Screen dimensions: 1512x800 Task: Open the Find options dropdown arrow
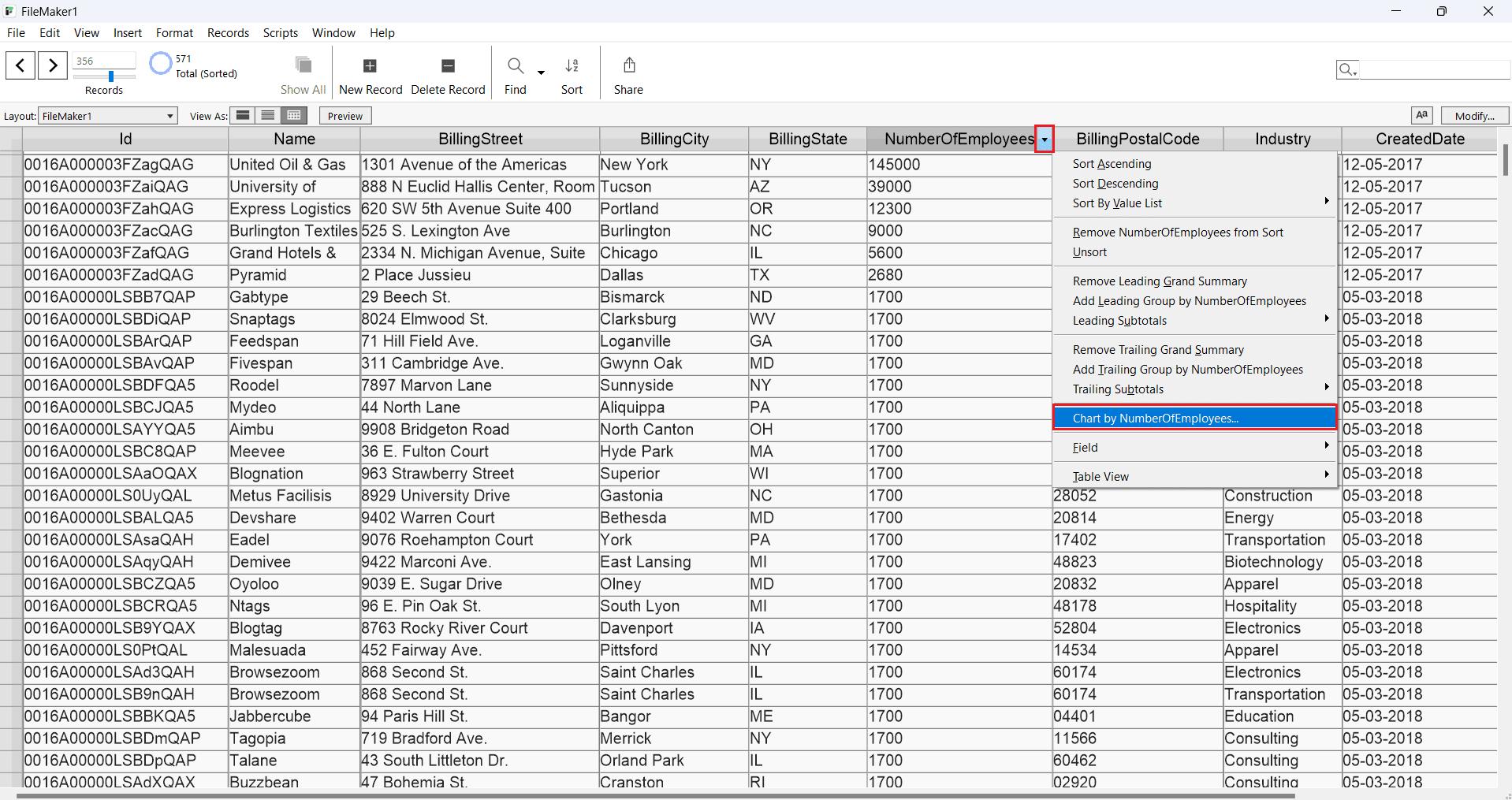[542, 73]
